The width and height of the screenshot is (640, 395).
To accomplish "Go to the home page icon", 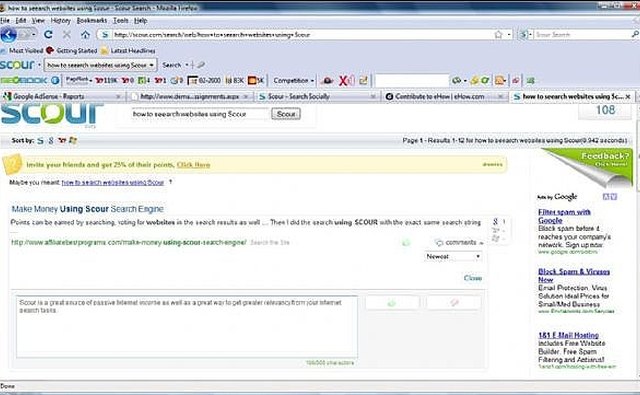I will pos(85,35).
